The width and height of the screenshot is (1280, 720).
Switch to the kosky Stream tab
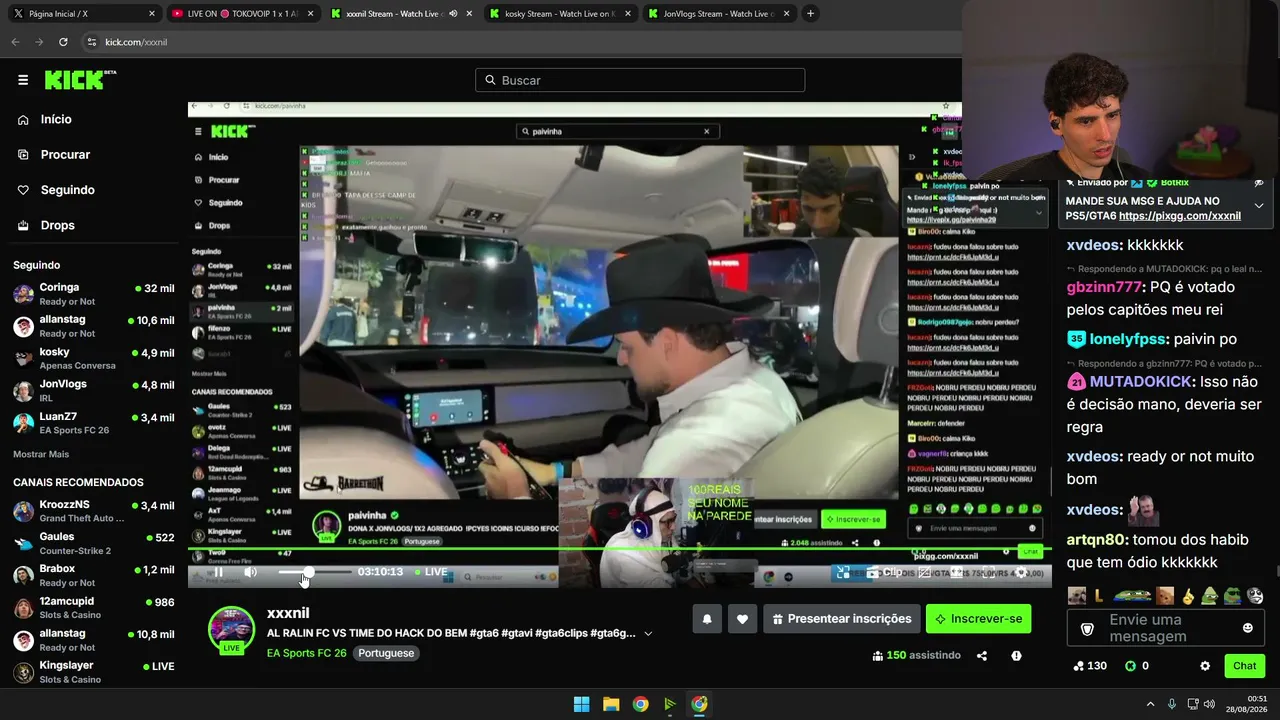[x=560, y=14]
